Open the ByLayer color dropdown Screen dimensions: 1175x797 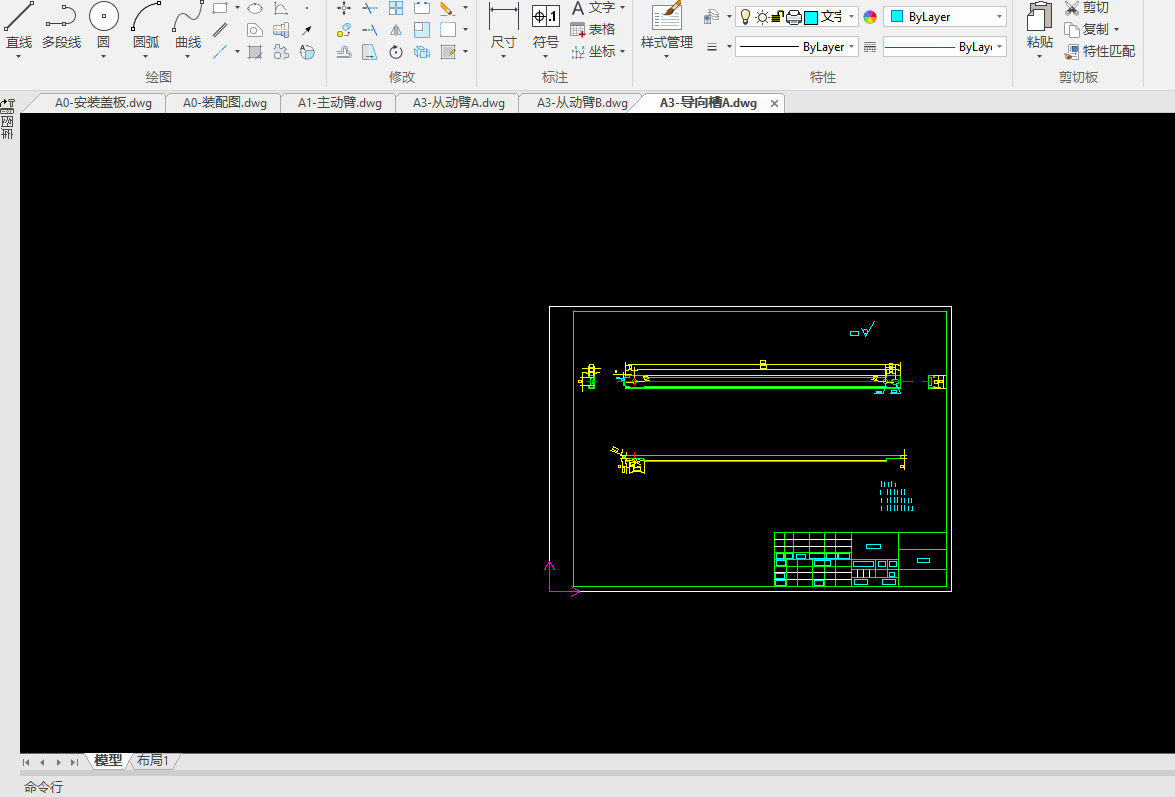click(x=945, y=17)
